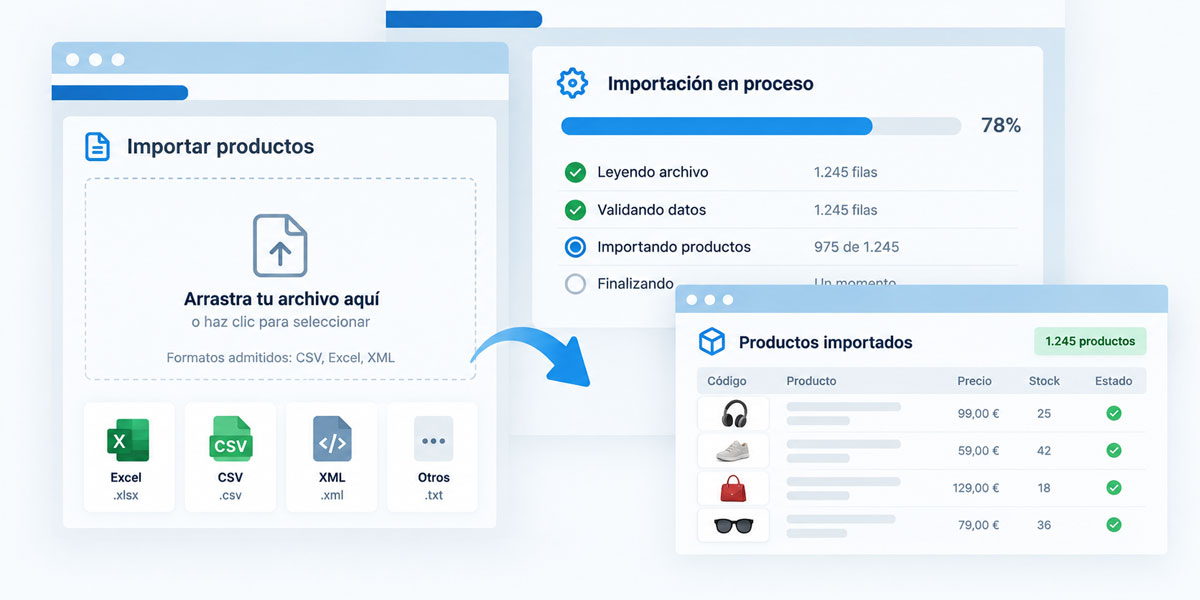Click the upload file icon in drop zone
The height and width of the screenshot is (600, 1200).
coord(280,245)
